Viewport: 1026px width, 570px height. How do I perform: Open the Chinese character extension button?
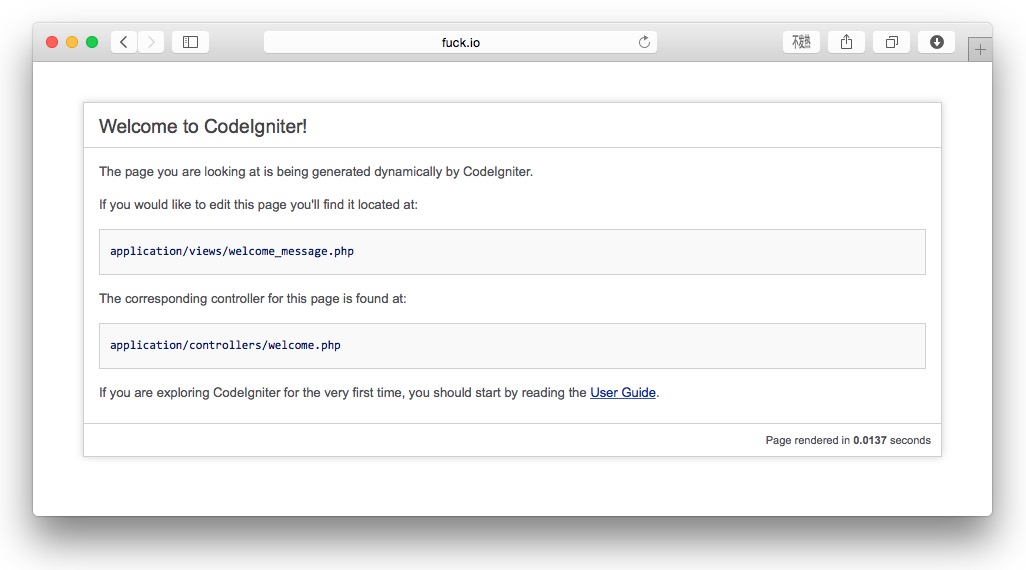click(801, 42)
